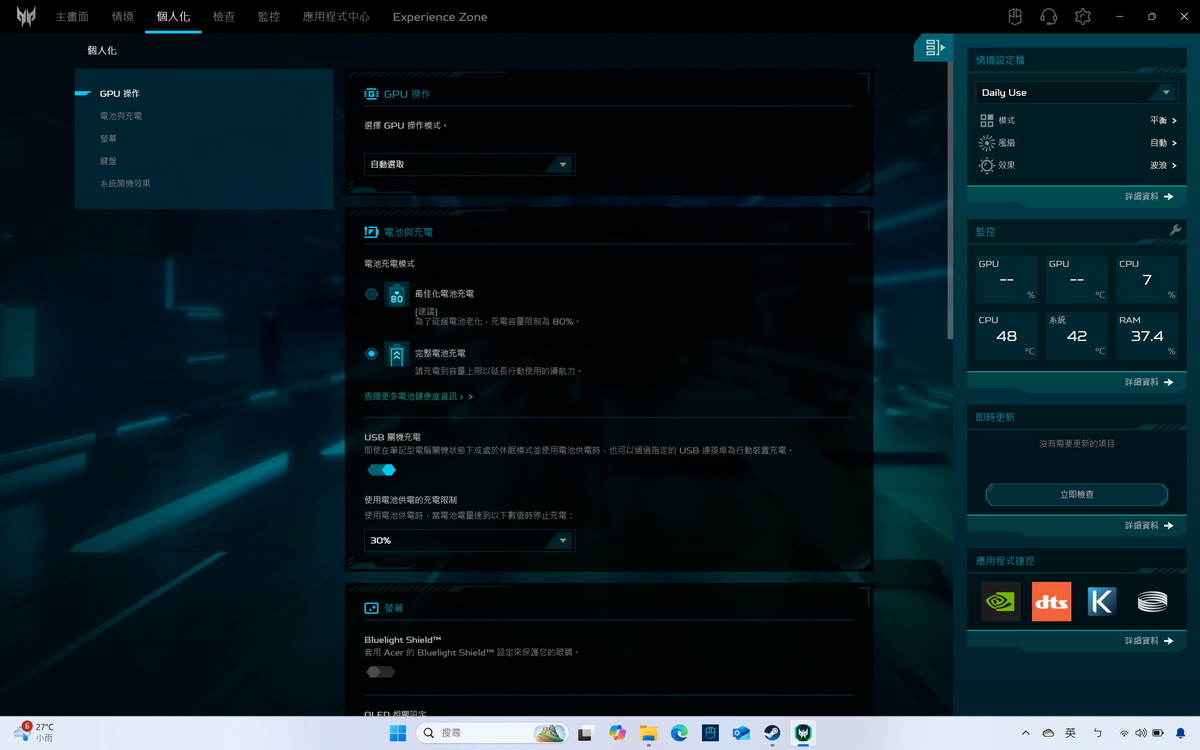Viewport: 1200px width, 750px height.
Task: Click the headset support icon
Action: (1048, 17)
